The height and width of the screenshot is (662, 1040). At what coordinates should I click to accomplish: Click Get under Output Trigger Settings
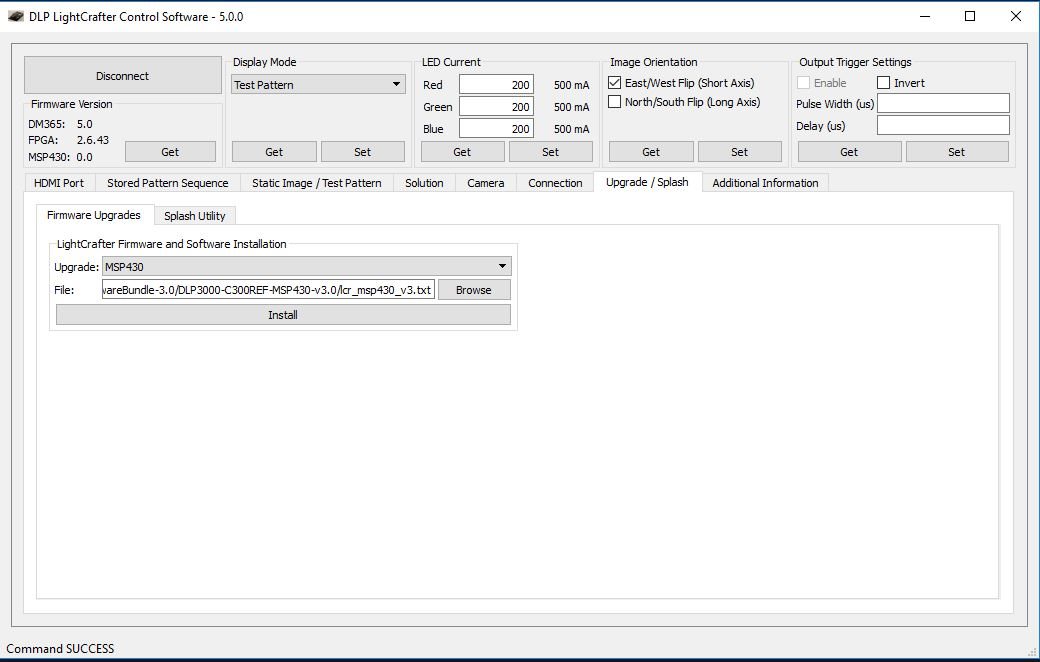[x=849, y=152]
